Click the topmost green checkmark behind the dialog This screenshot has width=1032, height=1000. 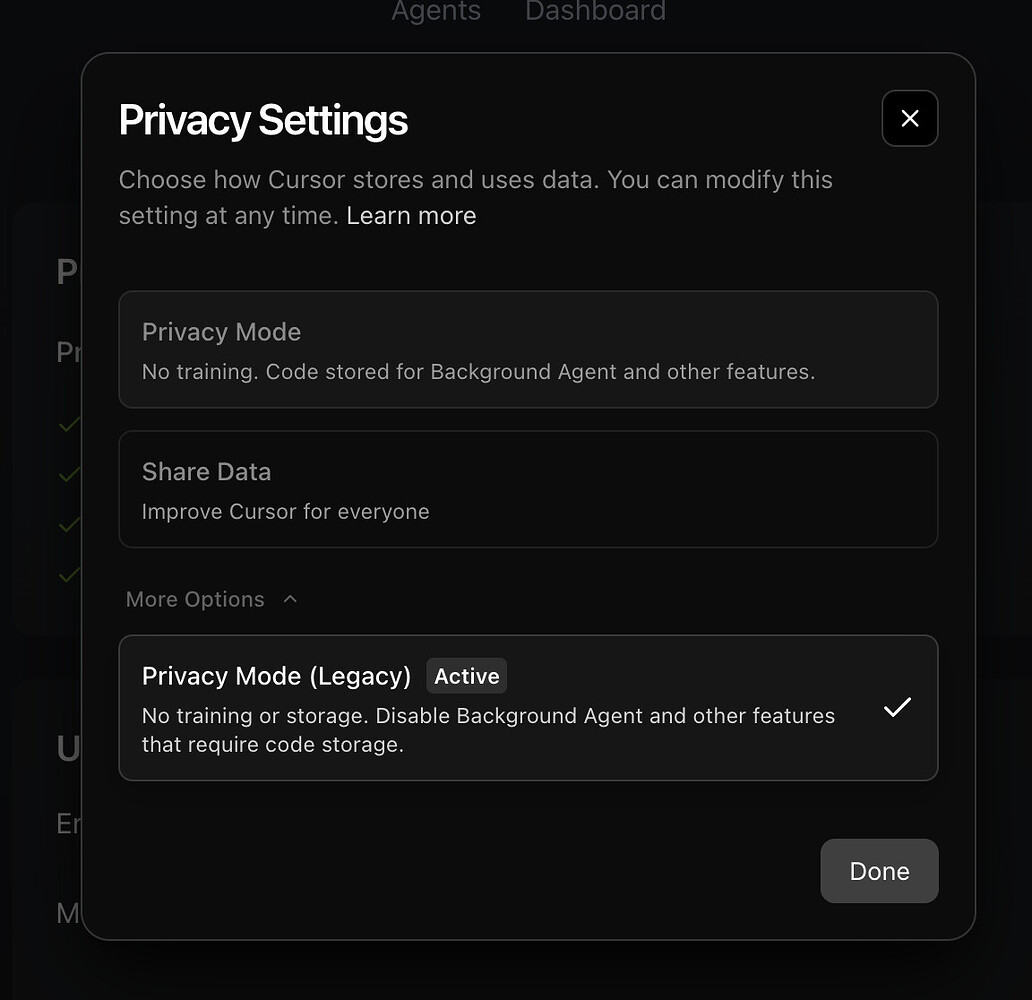[x=67, y=424]
